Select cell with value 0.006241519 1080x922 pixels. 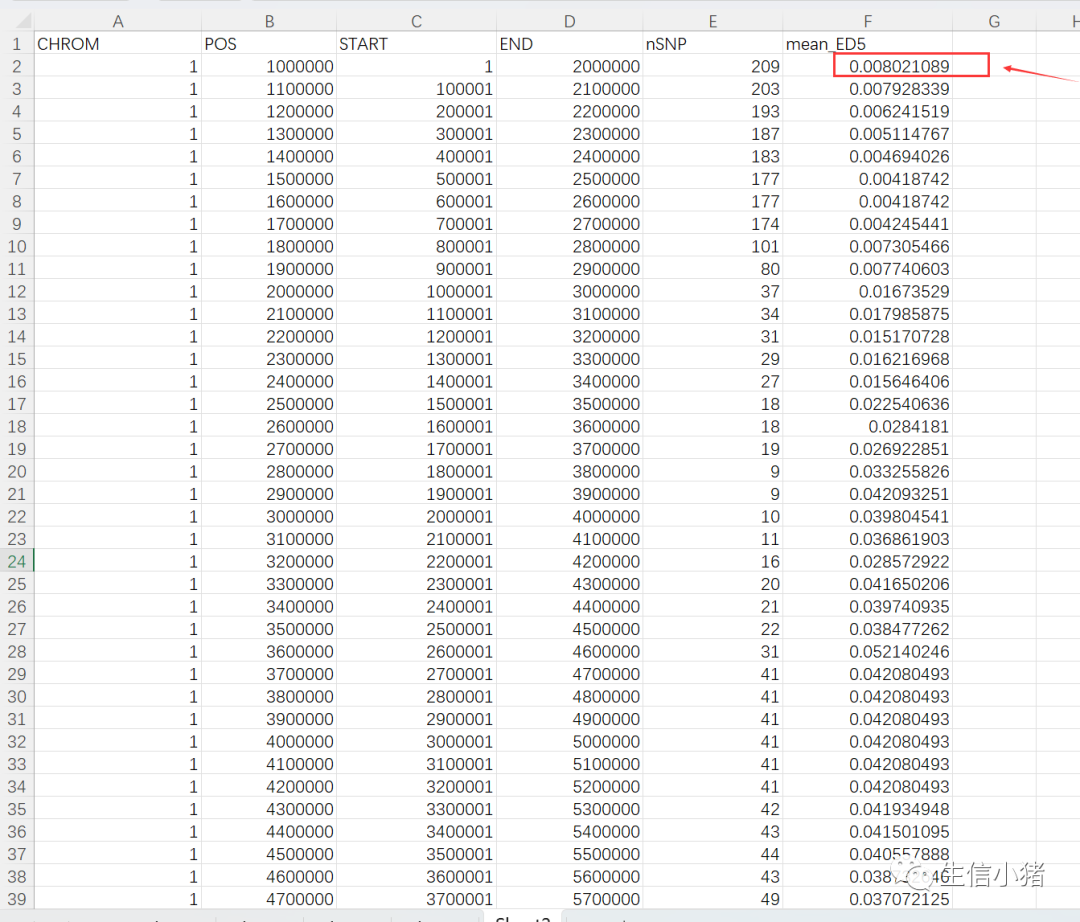(868, 112)
